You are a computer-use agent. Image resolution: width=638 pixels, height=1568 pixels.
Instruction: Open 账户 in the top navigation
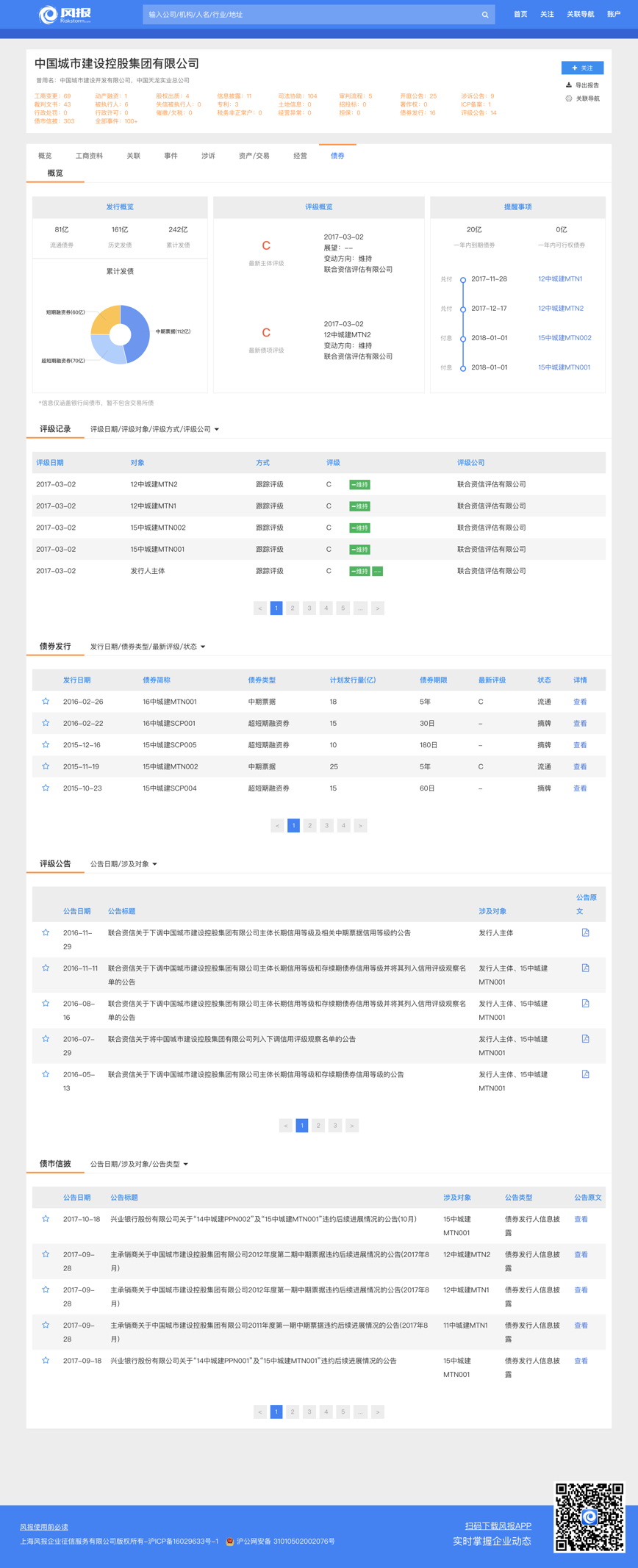pos(614,14)
